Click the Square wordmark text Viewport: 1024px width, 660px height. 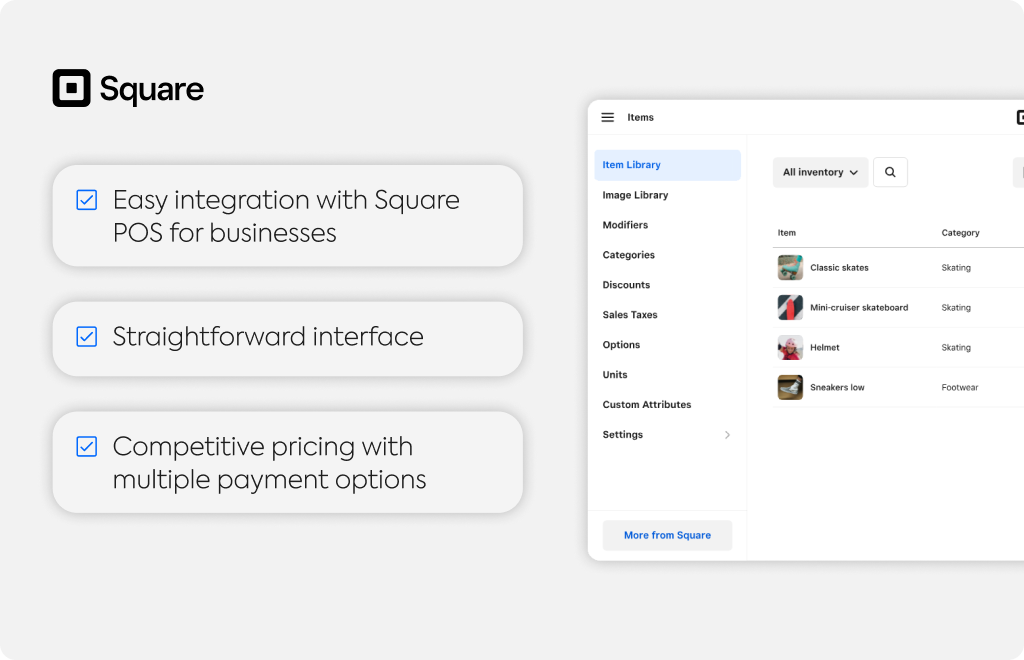point(152,90)
